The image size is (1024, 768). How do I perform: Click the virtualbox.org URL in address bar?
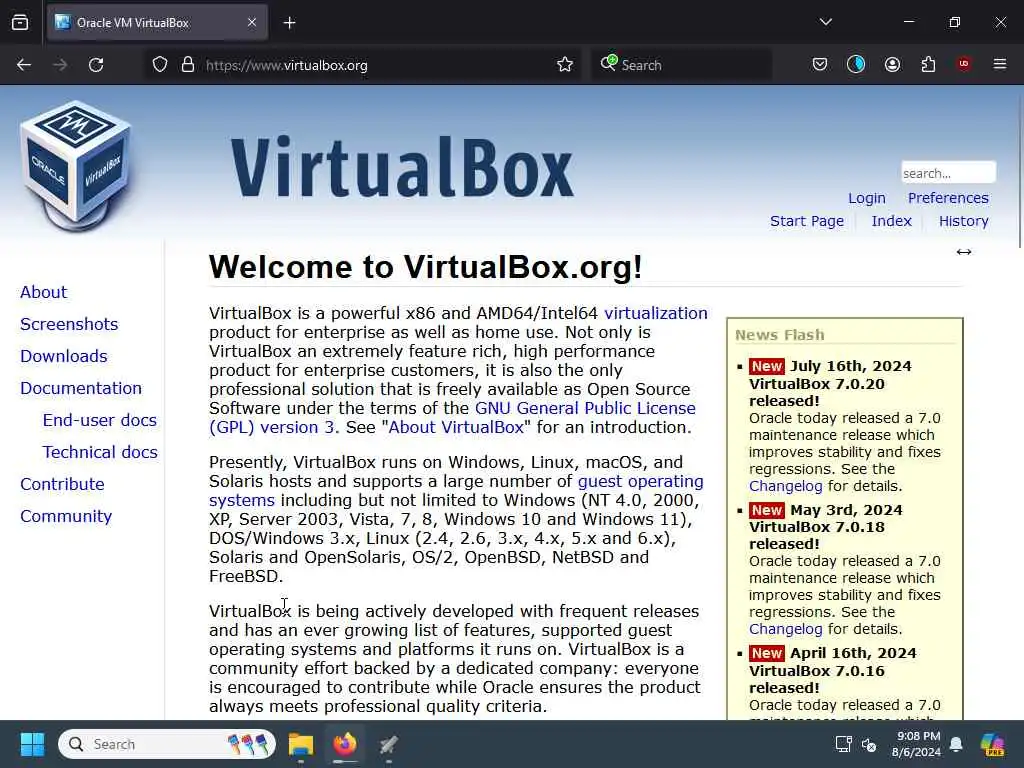[x=287, y=65]
